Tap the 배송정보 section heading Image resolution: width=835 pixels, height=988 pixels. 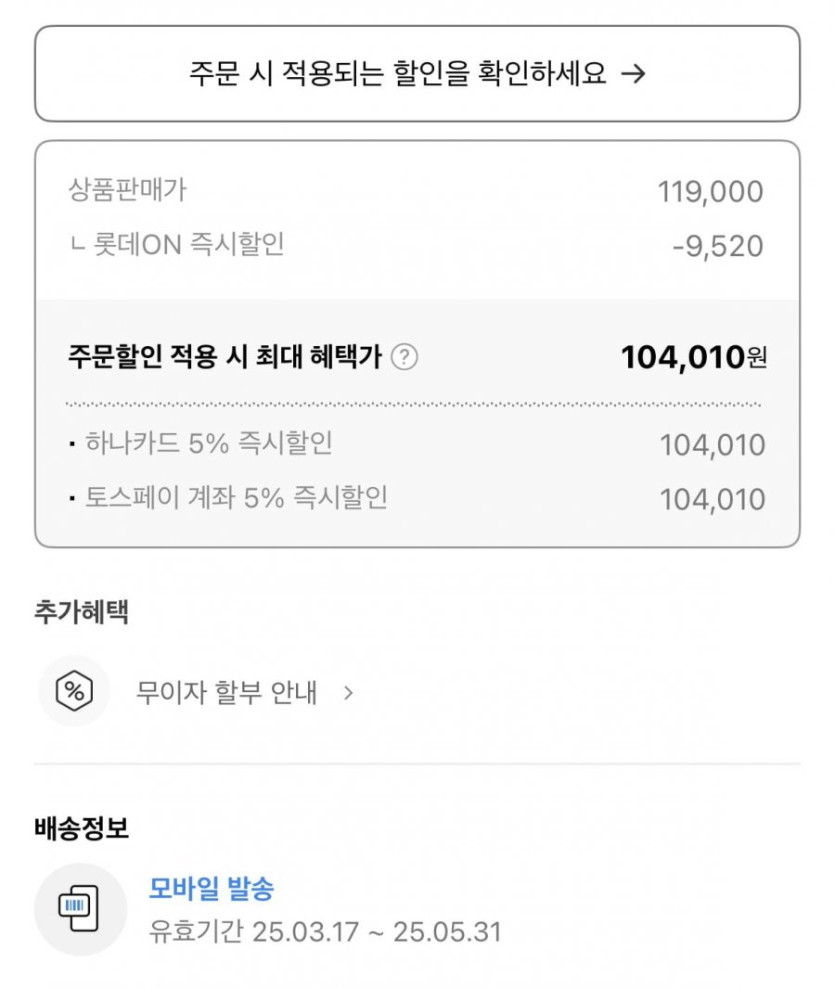81,828
